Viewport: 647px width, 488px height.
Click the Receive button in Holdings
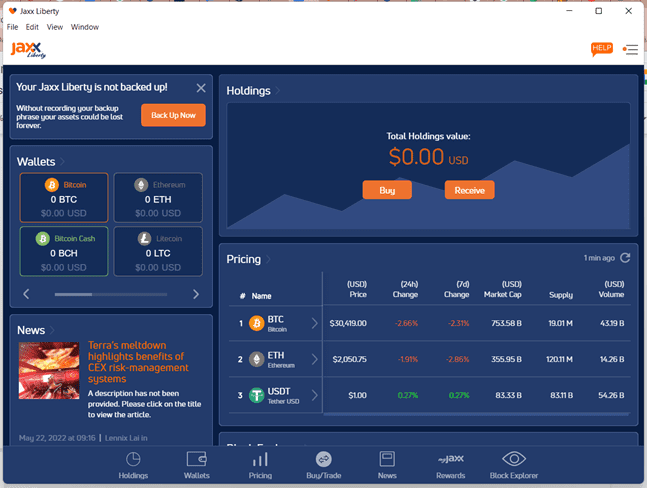(470, 190)
